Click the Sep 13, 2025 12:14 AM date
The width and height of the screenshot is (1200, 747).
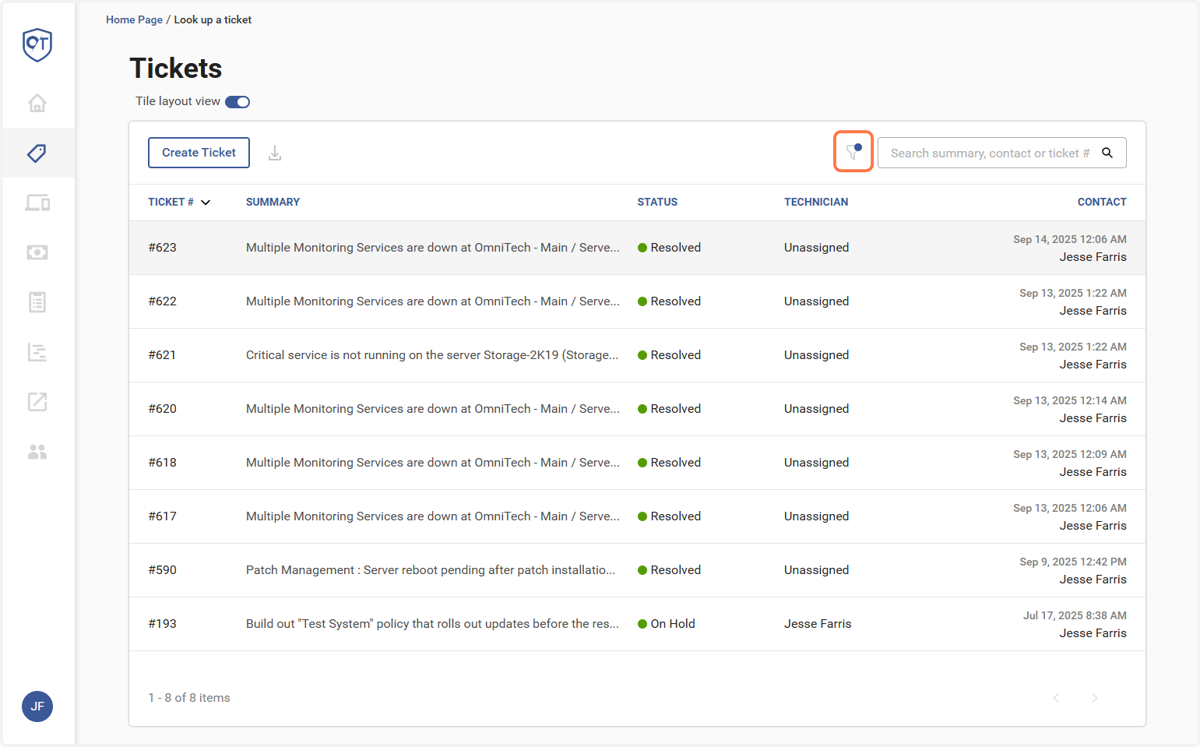(x=1070, y=401)
